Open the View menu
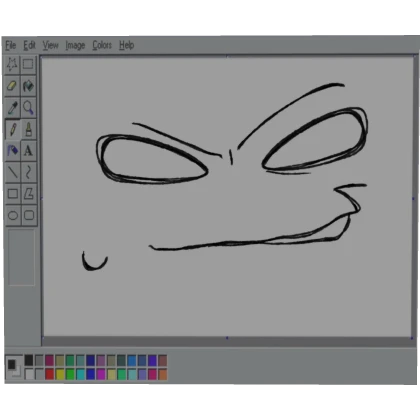Image resolution: width=420 pixels, height=420 pixels. tap(50, 45)
